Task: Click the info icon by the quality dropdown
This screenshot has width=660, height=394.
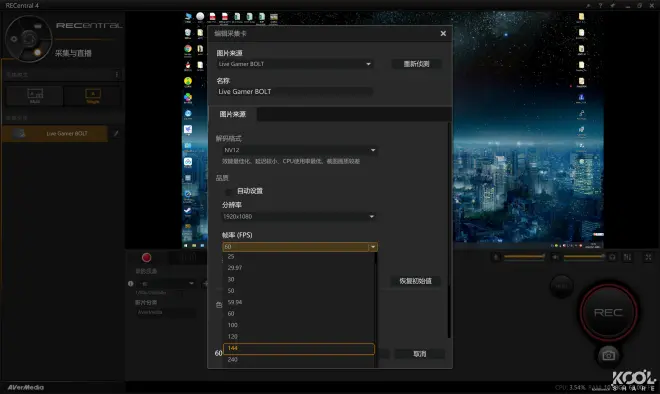Action: click(x=130, y=283)
